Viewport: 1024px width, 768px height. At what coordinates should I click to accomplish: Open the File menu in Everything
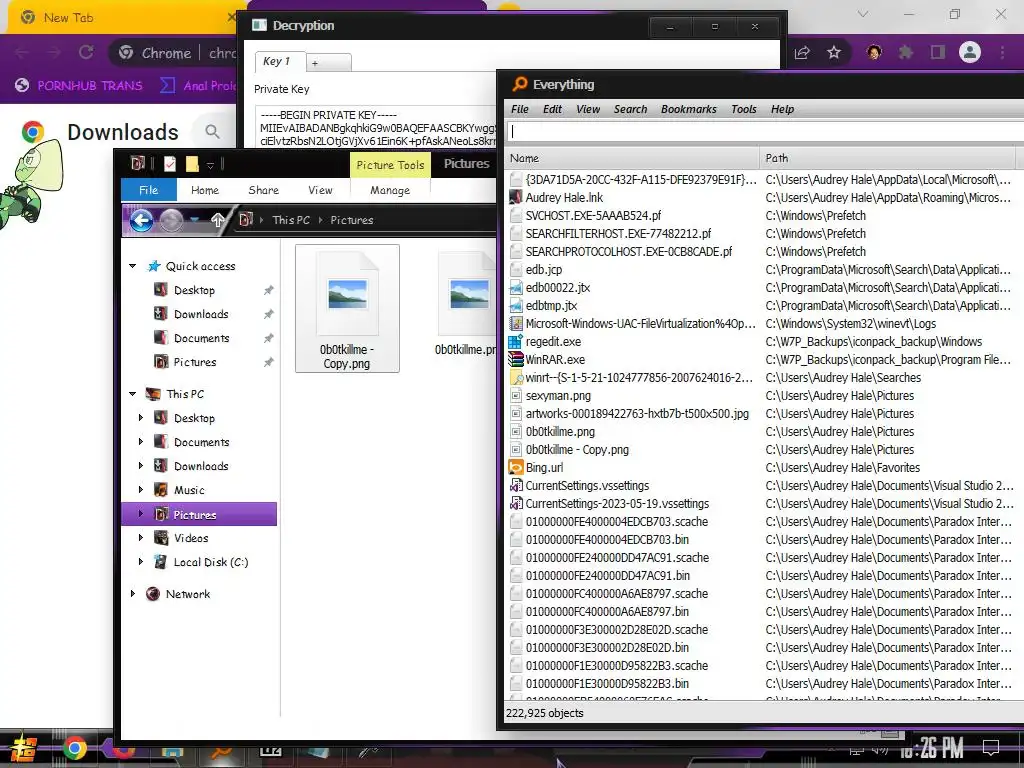(520, 109)
